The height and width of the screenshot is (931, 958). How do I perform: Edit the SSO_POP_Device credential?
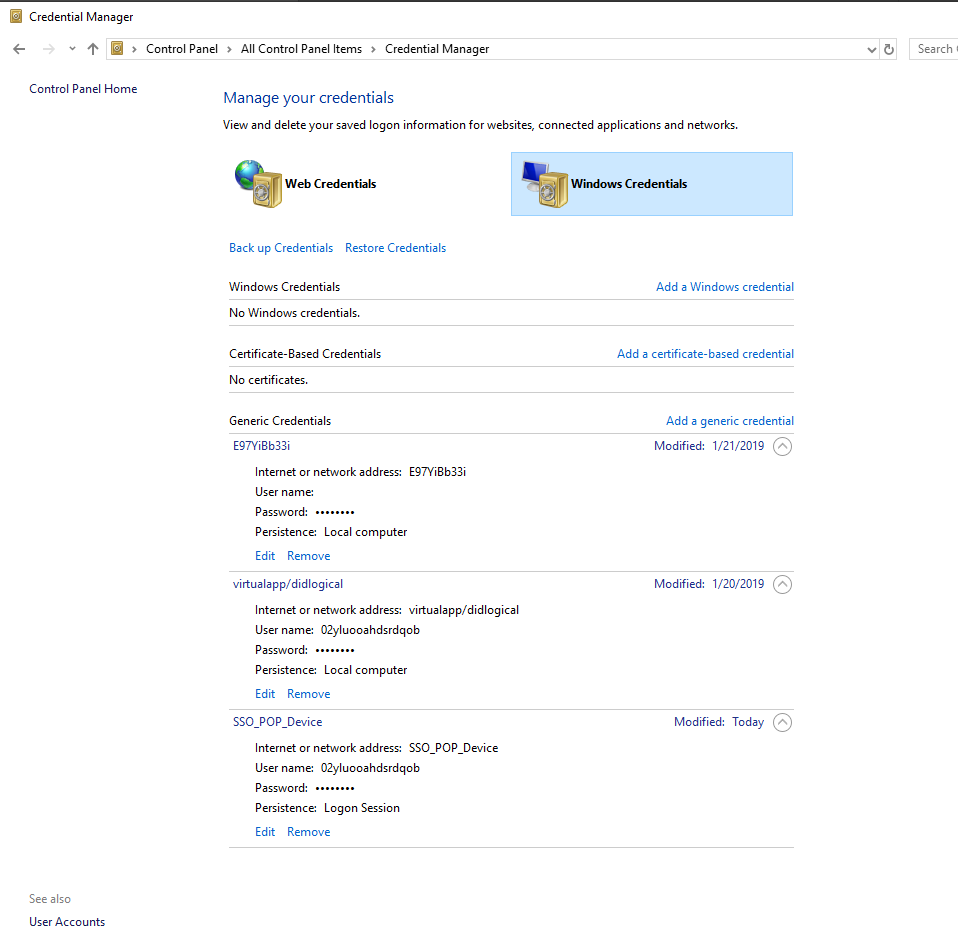[x=265, y=832]
